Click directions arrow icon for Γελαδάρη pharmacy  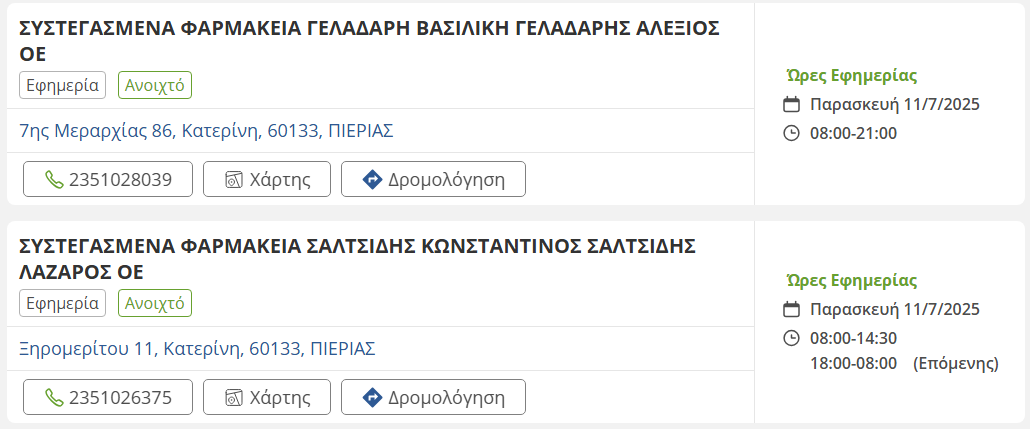pos(372,180)
